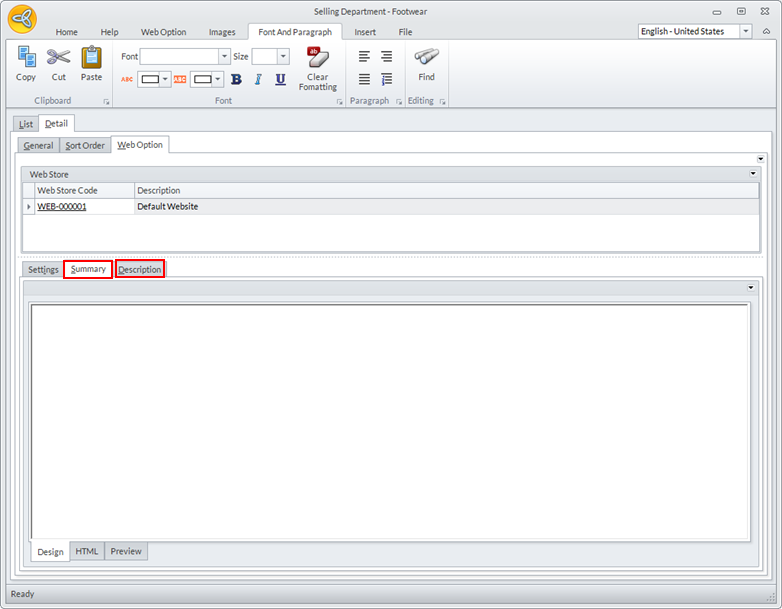Apply justify alignment to paragraph

pyautogui.click(x=364, y=79)
